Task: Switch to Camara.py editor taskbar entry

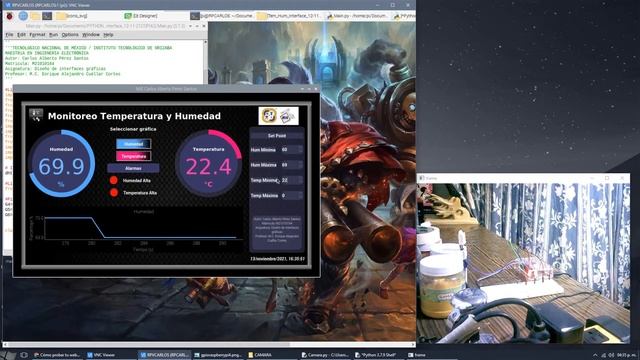Action: point(325,355)
